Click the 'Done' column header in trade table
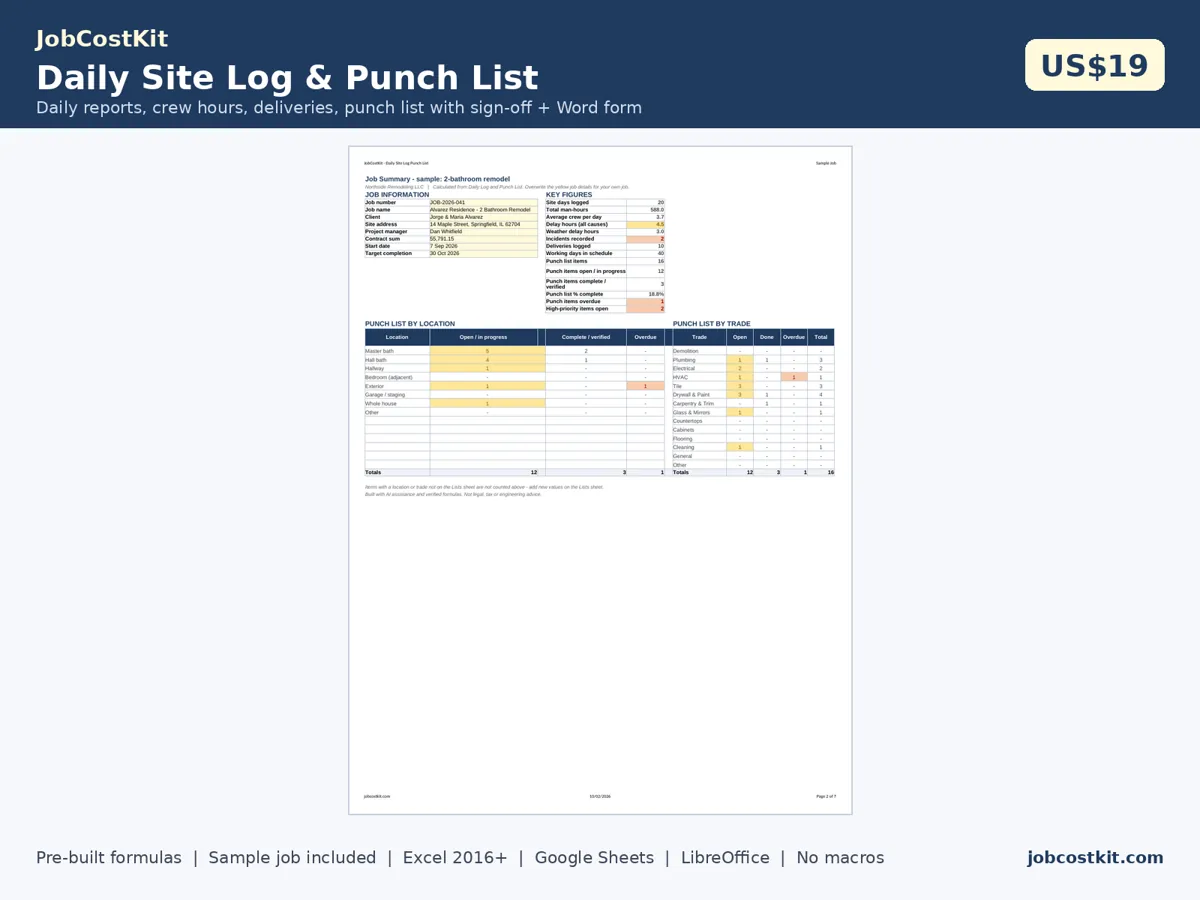 pyautogui.click(x=767, y=337)
